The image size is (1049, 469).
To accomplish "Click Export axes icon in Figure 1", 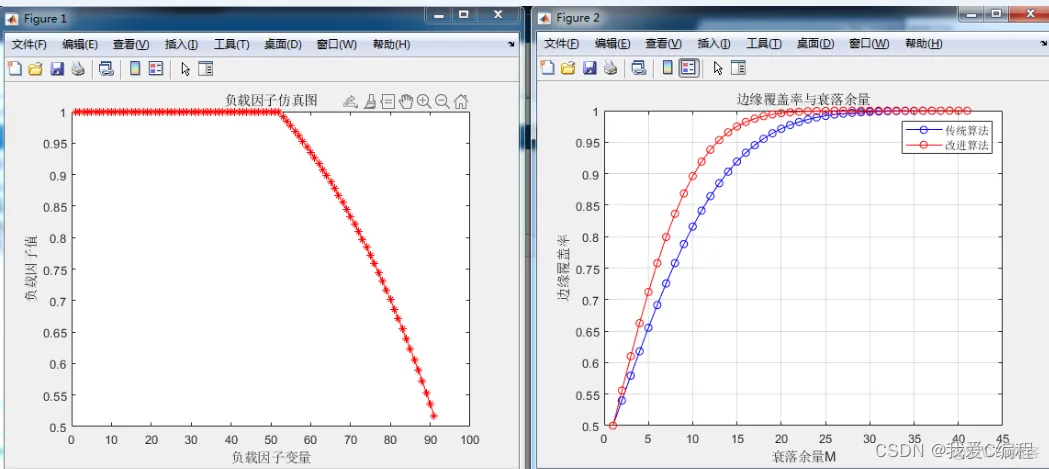I will (350, 101).
